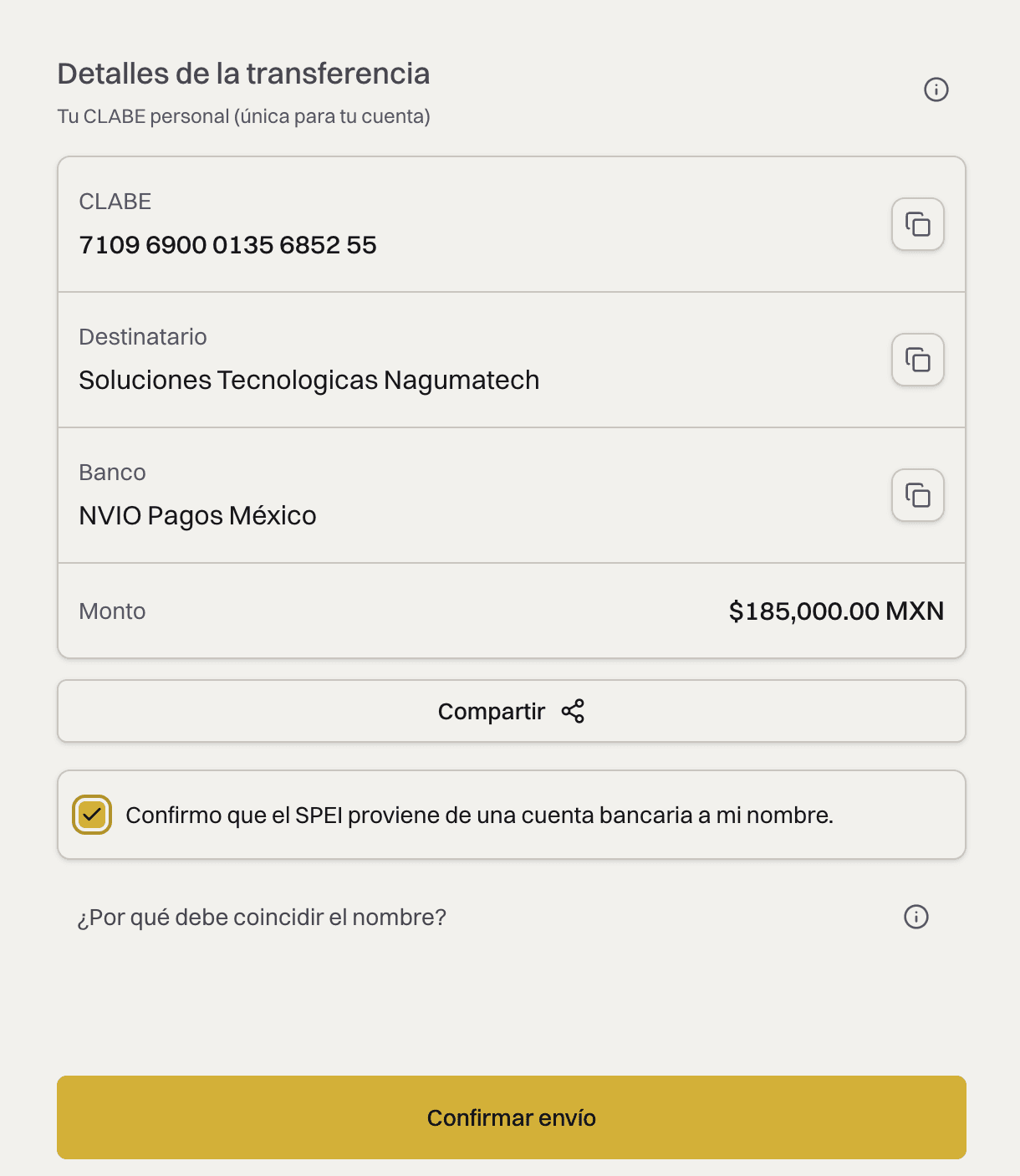The width and height of the screenshot is (1020, 1176).
Task: Select the CLABE value 7109 6900 0135 6852 55
Action: pos(227,245)
